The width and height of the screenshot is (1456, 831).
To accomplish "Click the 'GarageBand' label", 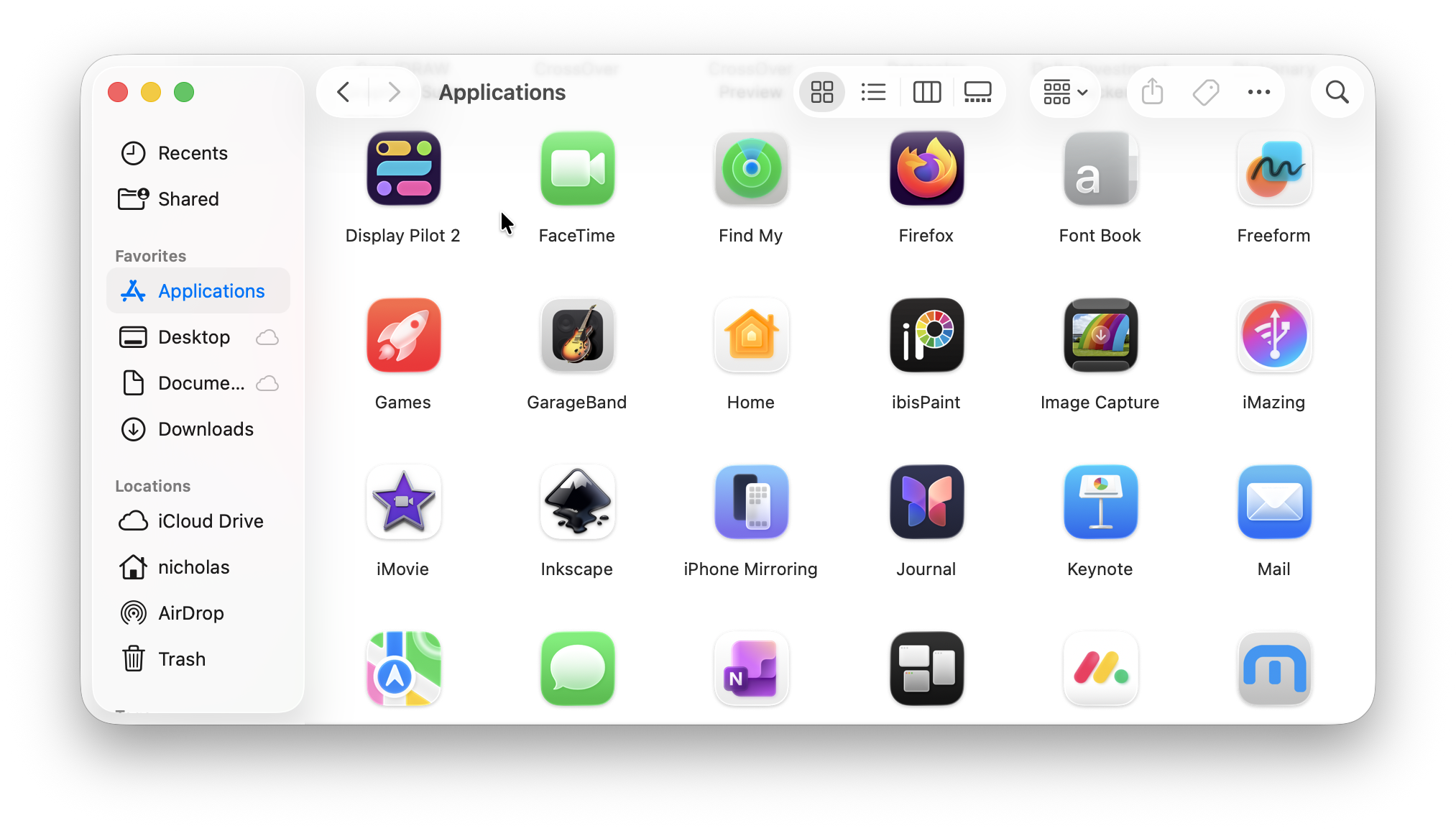I will pos(576,403).
